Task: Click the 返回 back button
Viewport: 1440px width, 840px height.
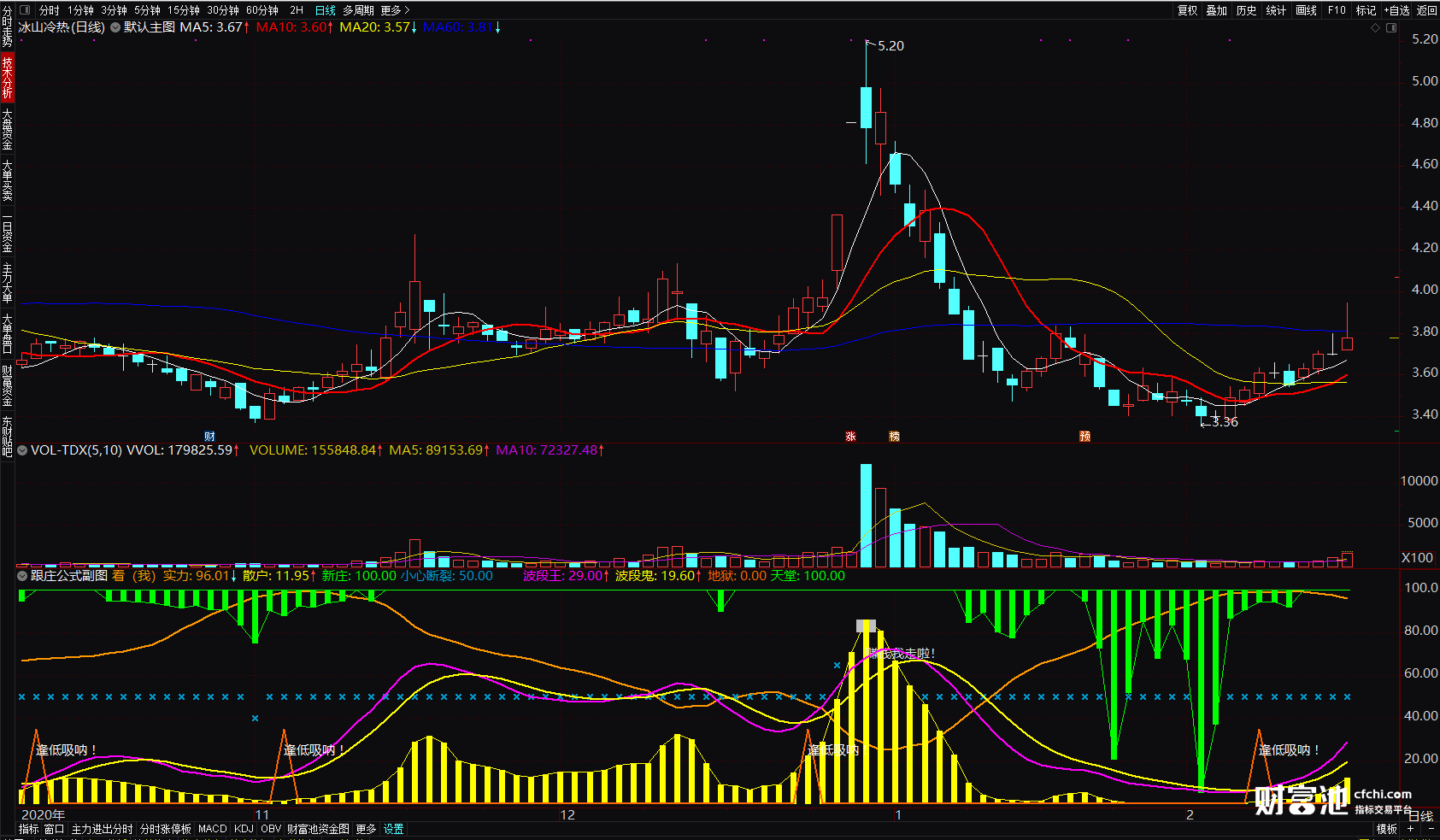Action: [x=1426, y=10]
